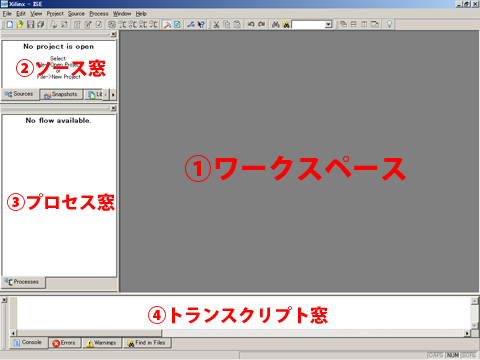Click the What's This help cursor icon
Screen dimensions: 480x360
coord(201,24)
